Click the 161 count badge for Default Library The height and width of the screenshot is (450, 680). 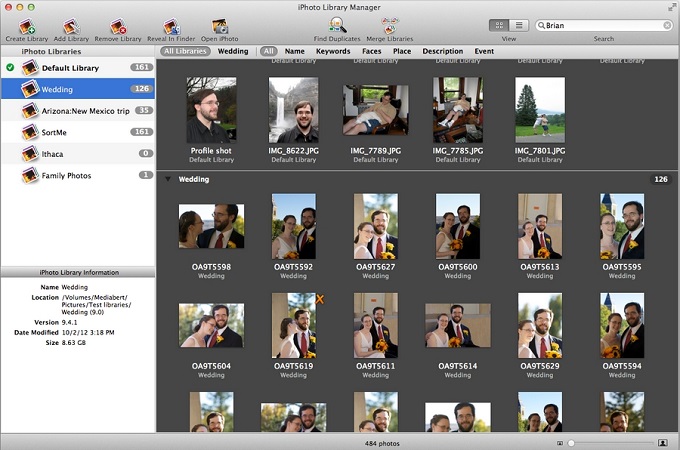point(141,67)
